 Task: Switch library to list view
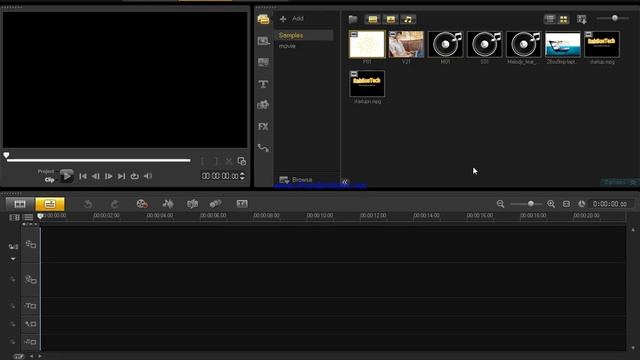tap(550, 19)
